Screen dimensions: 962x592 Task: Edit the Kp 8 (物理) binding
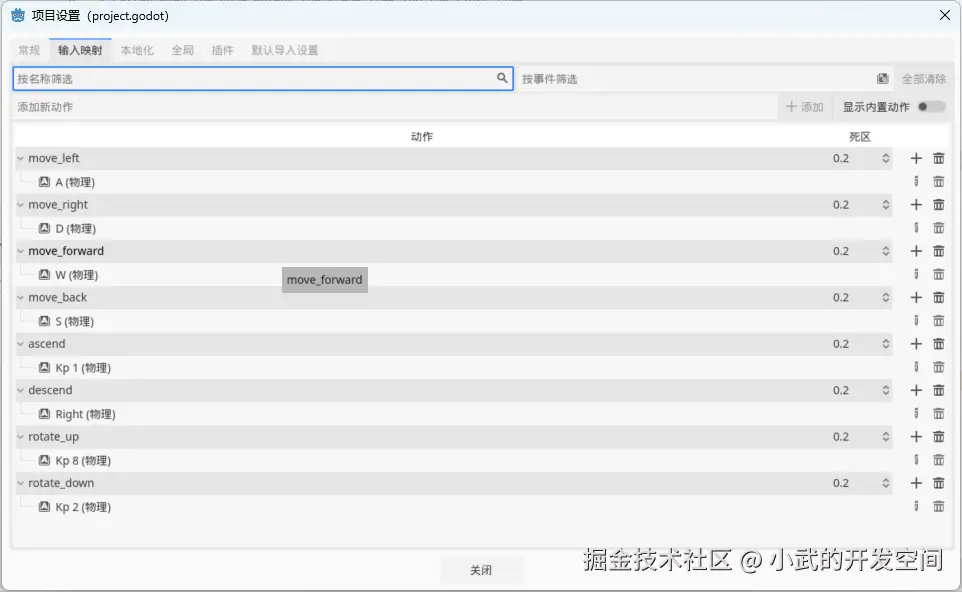(916, 459)
